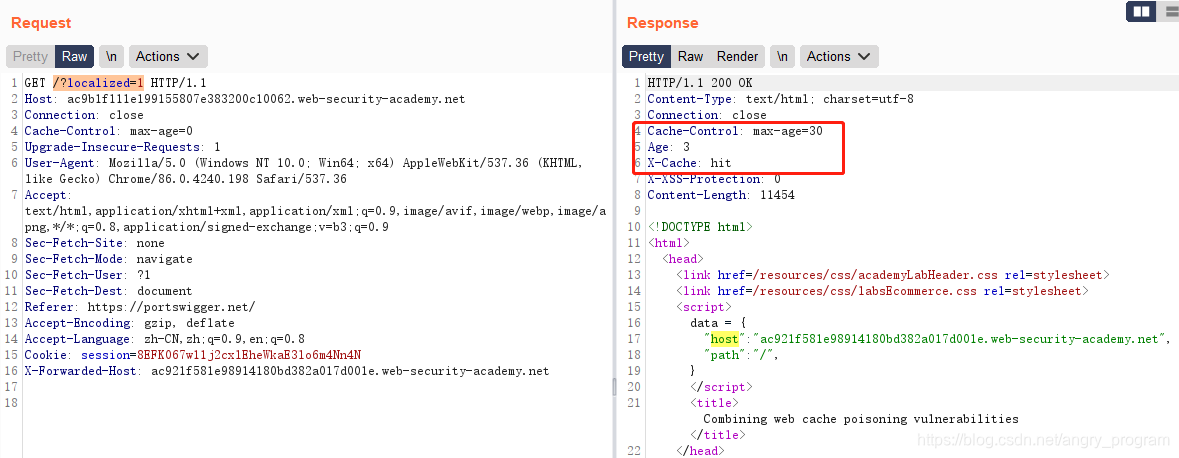Viewport: 1179px width, 458px height.
Task: Click the <!DOCTYPE html> line in response
Action: (699, 226)
